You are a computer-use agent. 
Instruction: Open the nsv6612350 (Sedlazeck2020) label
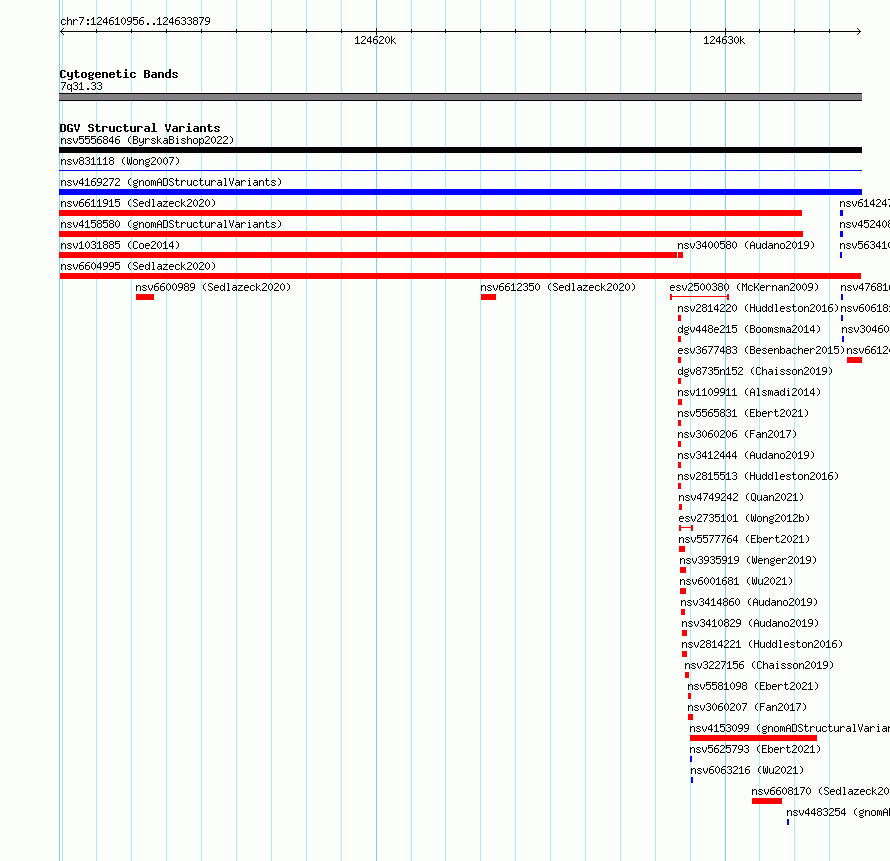(x=558, y=287)
